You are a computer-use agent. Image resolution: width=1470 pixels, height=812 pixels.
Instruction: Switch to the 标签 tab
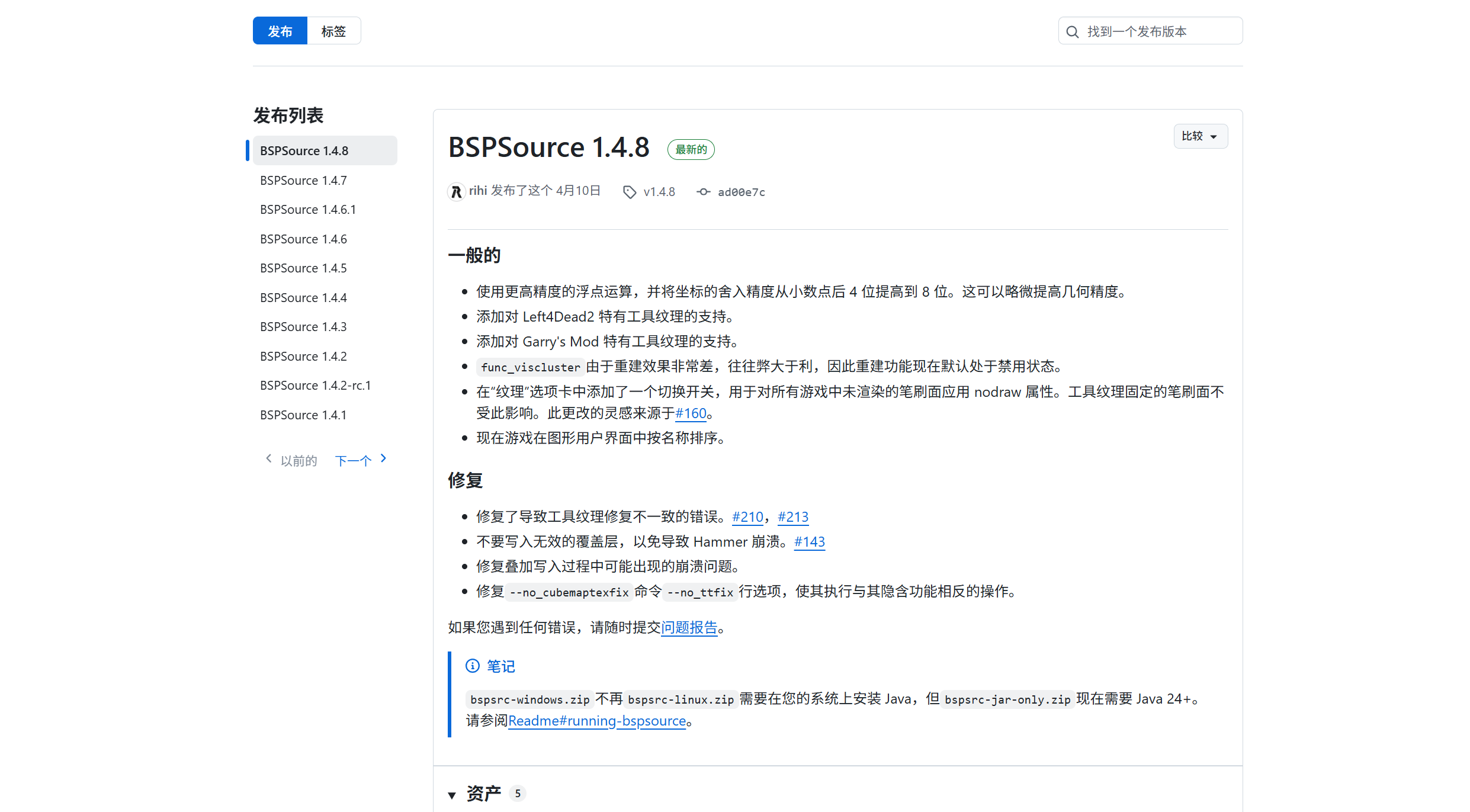coord(333,31)
